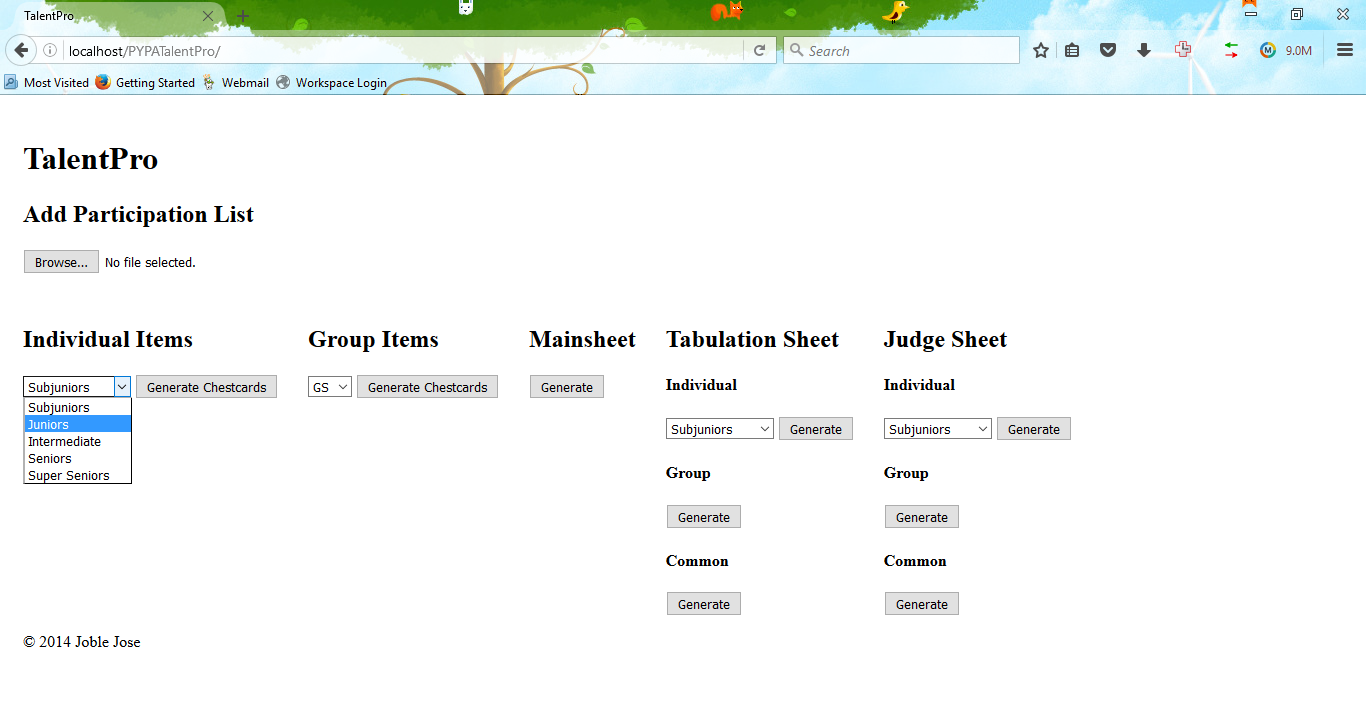
Task: Save the page to Pocket
Action: tap(1107, 50)
